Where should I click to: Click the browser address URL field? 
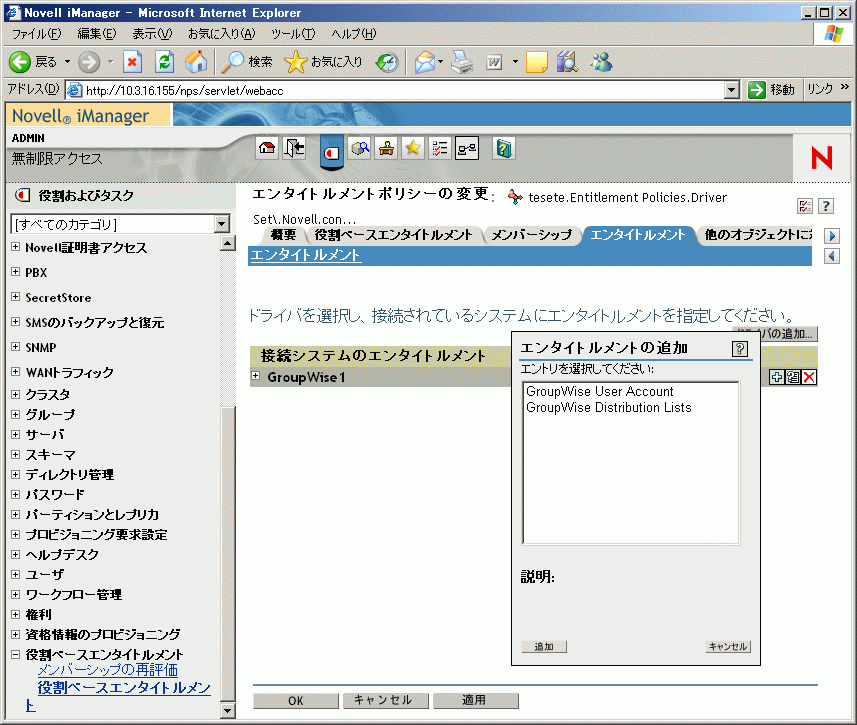pyautogui.click(x=400, y=90)
